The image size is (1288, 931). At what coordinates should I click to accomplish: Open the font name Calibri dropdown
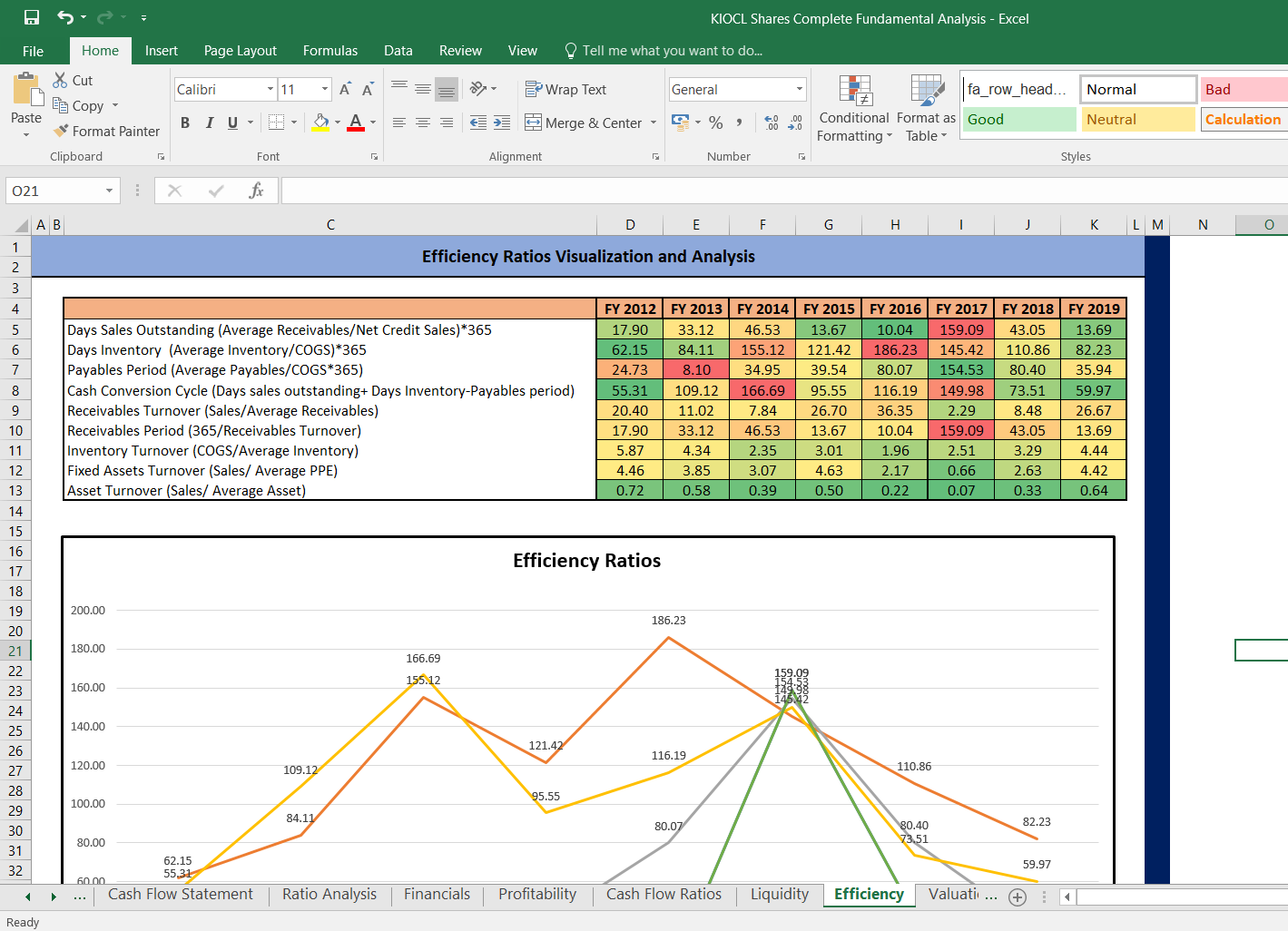[x=270, y=89]
